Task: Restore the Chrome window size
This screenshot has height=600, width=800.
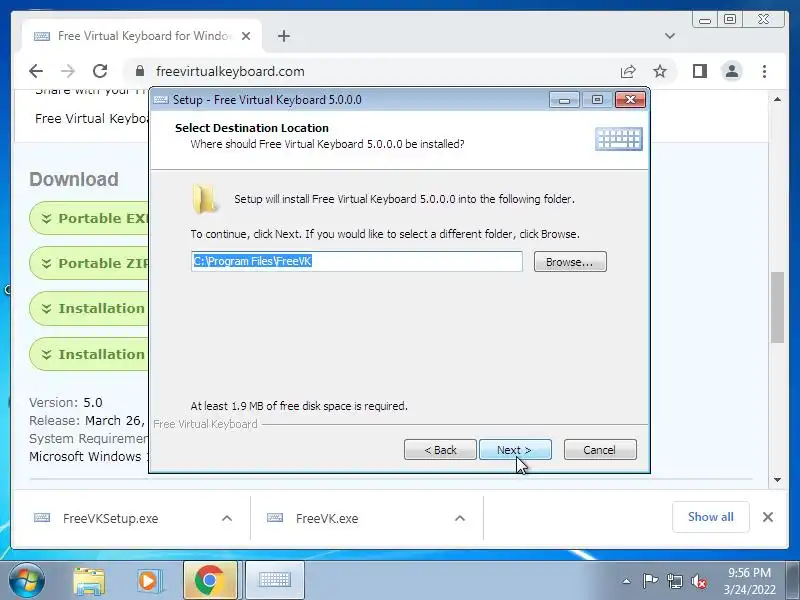Action: (730, 19)
